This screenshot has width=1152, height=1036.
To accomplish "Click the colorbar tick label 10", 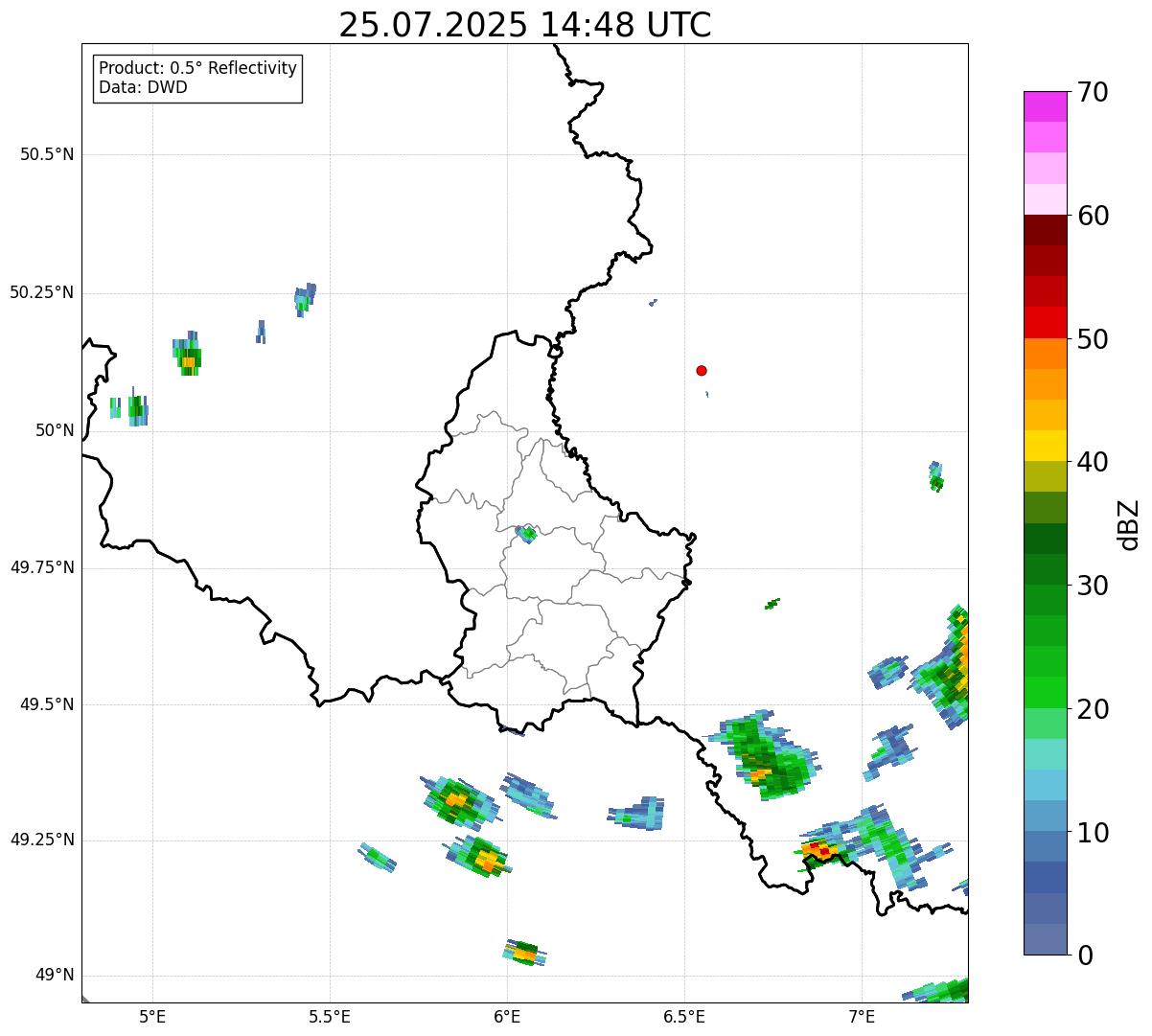I will coord(1093,832).
